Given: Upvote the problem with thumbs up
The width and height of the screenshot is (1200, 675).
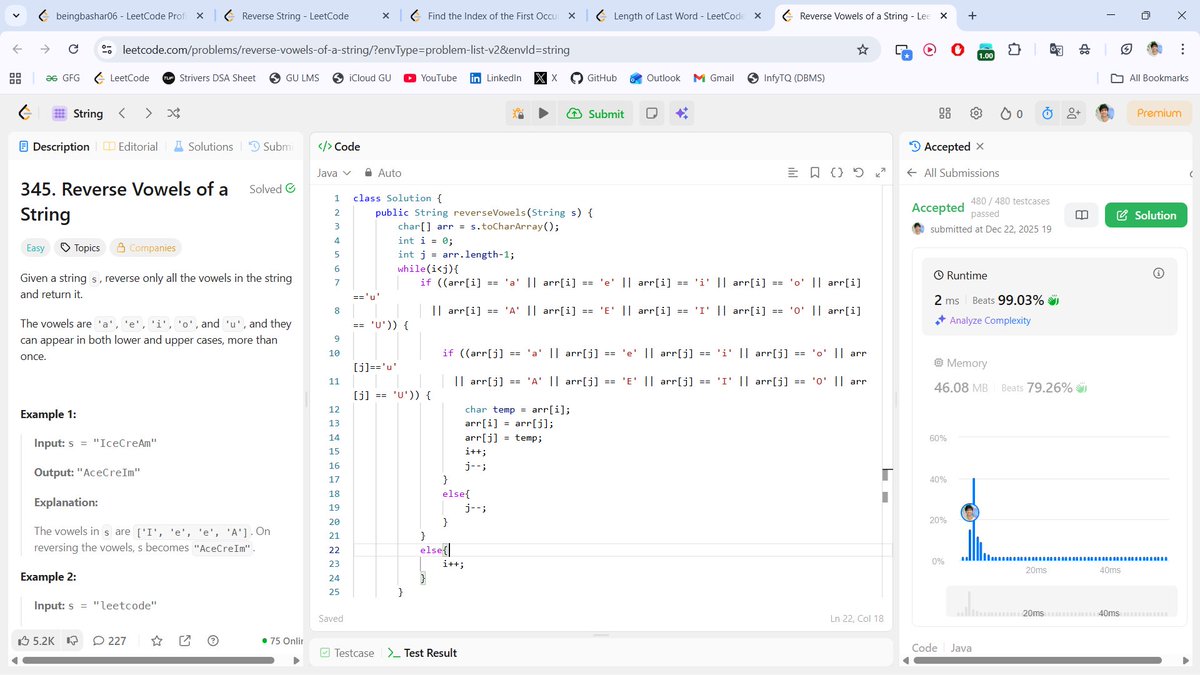Looking at the screenshot, I should [24, 640].
